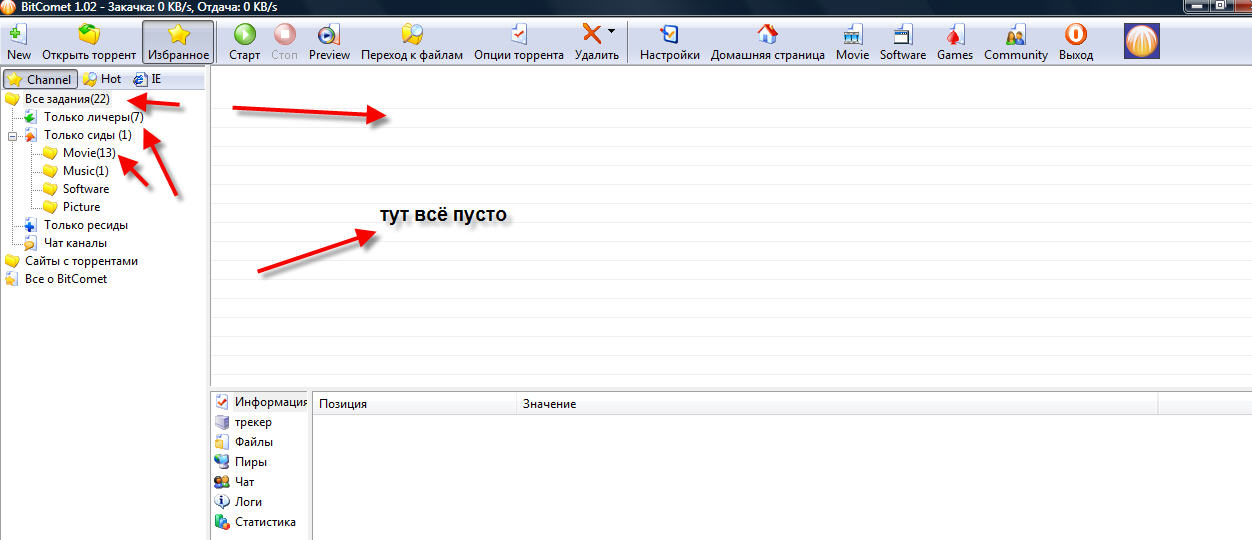This screenshot has height=540, width=1252.
Task: Open Сайты с торрентами
Action: pos(82,261)
